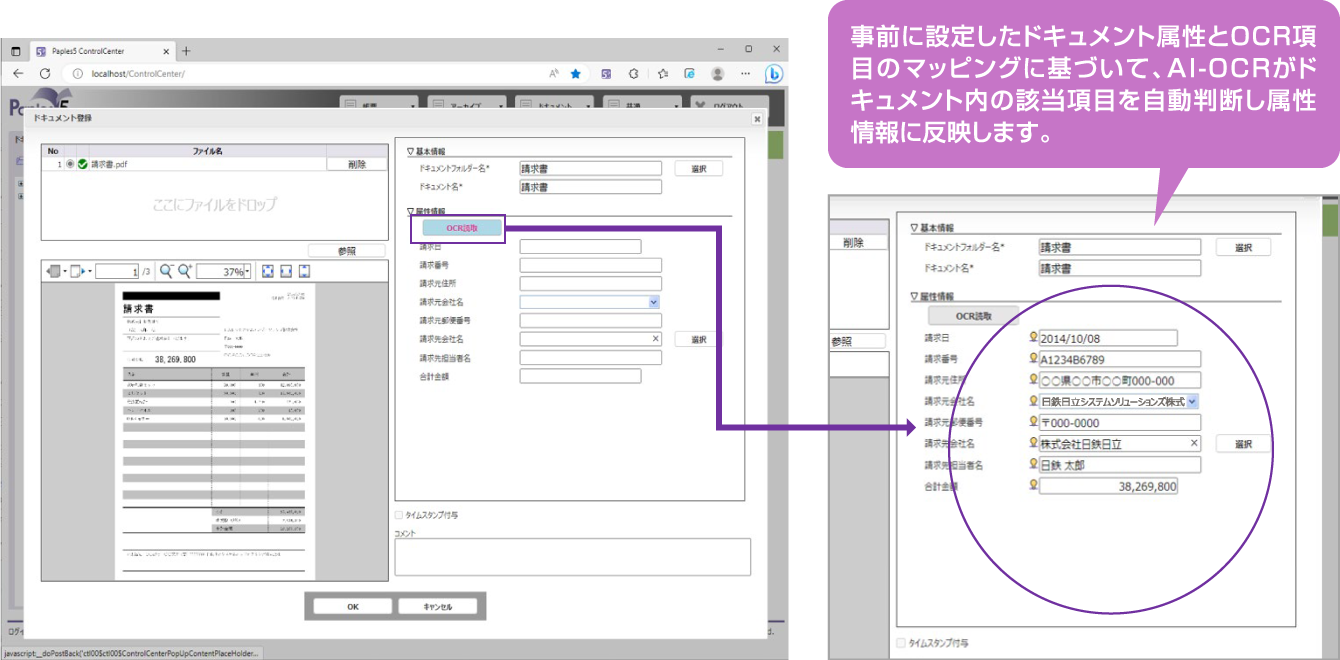Screen dimensions: 1340x660
Task: Click 選択 beside 株式会社日鉄日立 in enlarged panel
Action: 1243,444
